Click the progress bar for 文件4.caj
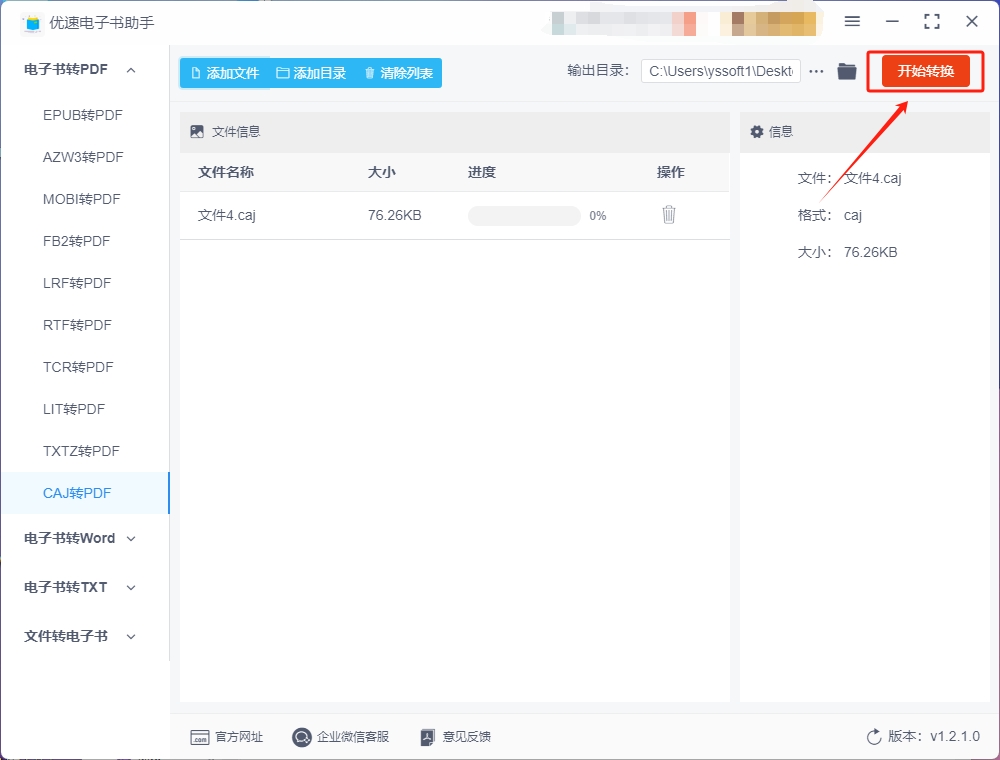The height and width of the screenshot is (760, 1000). click(x=524, y=216)
